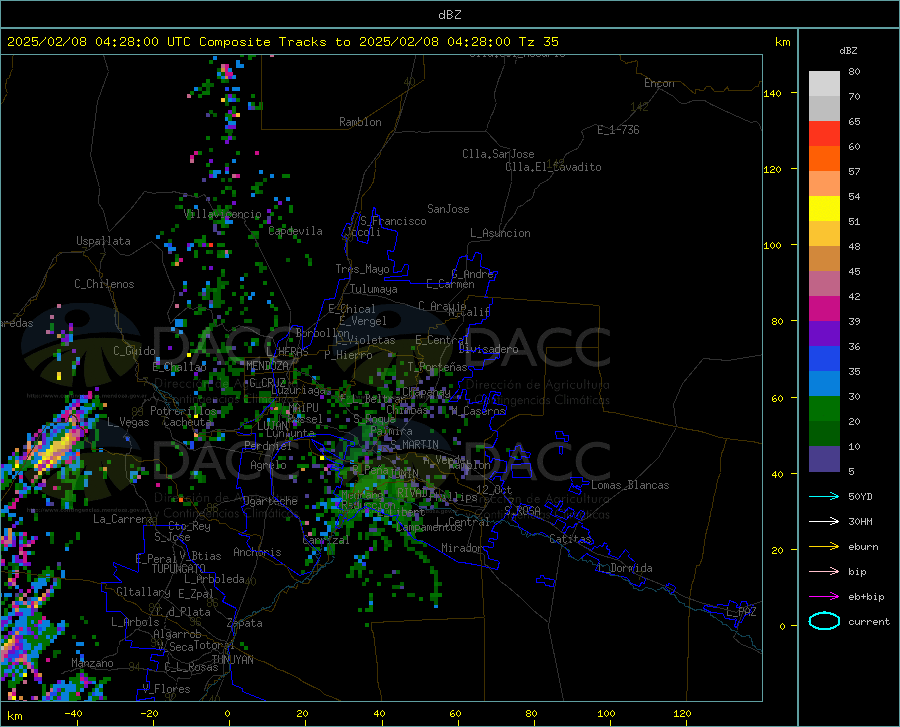Click the Ugarteche map label
Screen dimensions: 900x727
tap(270, 501)
